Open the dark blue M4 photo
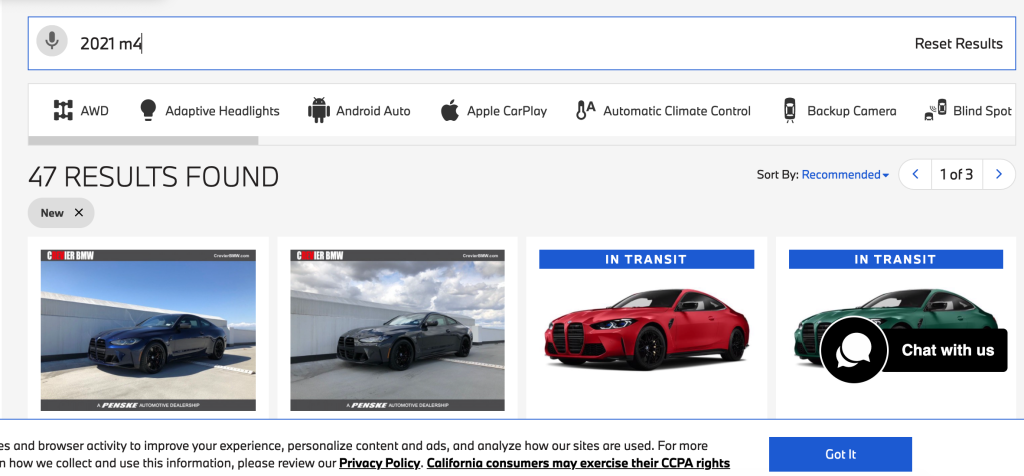The width and height of the screenshot is (1024, 476). (x=148, y=330)
